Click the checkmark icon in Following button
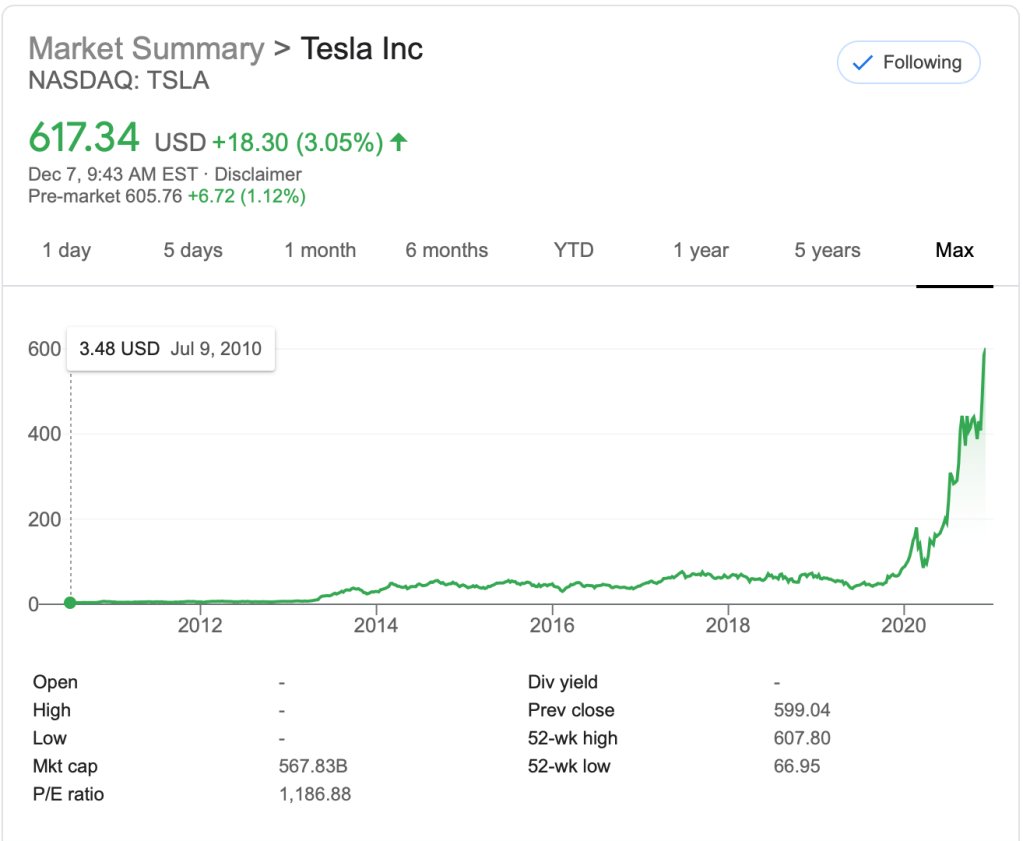The height and width of the screenshot is (841, 1023). [x=861, y=63]
